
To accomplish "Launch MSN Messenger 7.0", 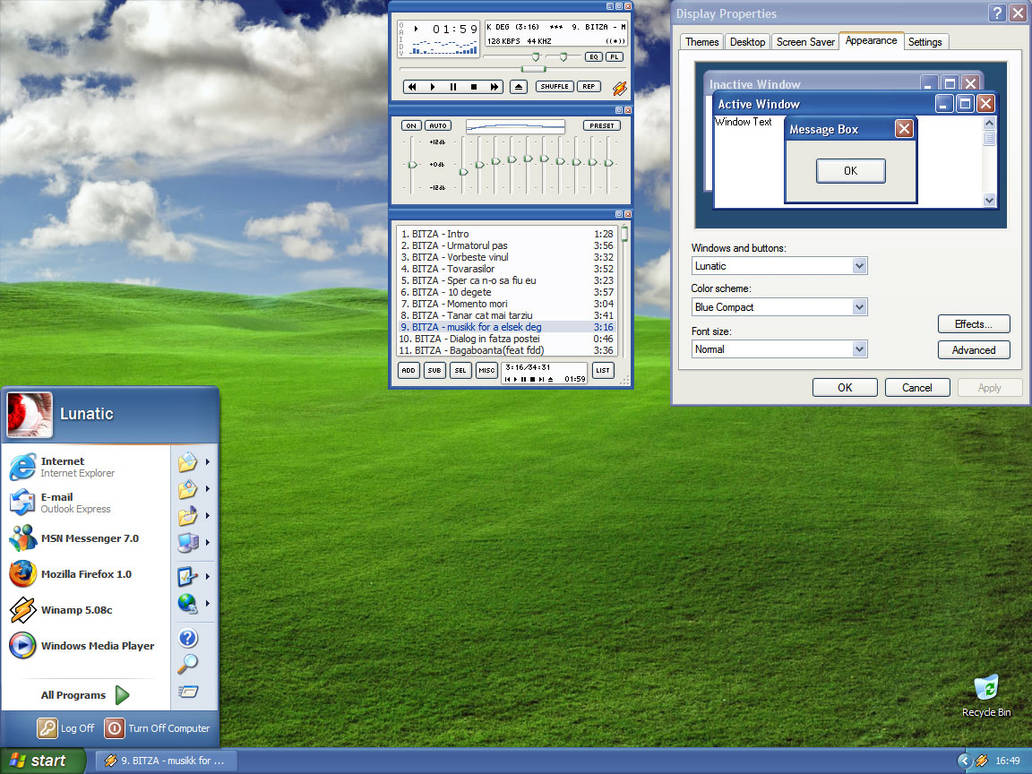I will tap(89, 538).
